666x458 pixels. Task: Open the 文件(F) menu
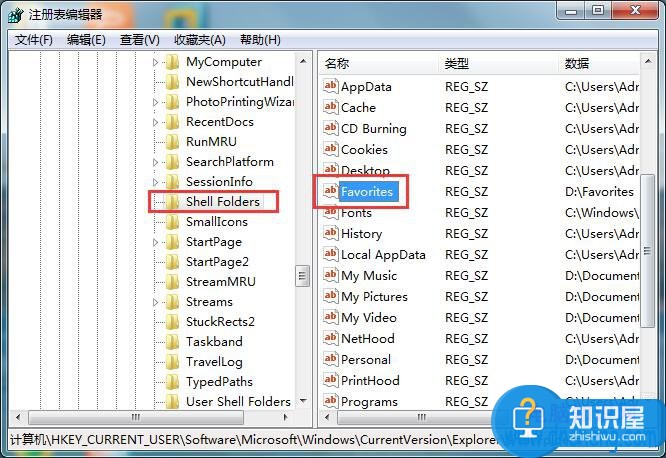pyautogui.click(x=34, y=40)
